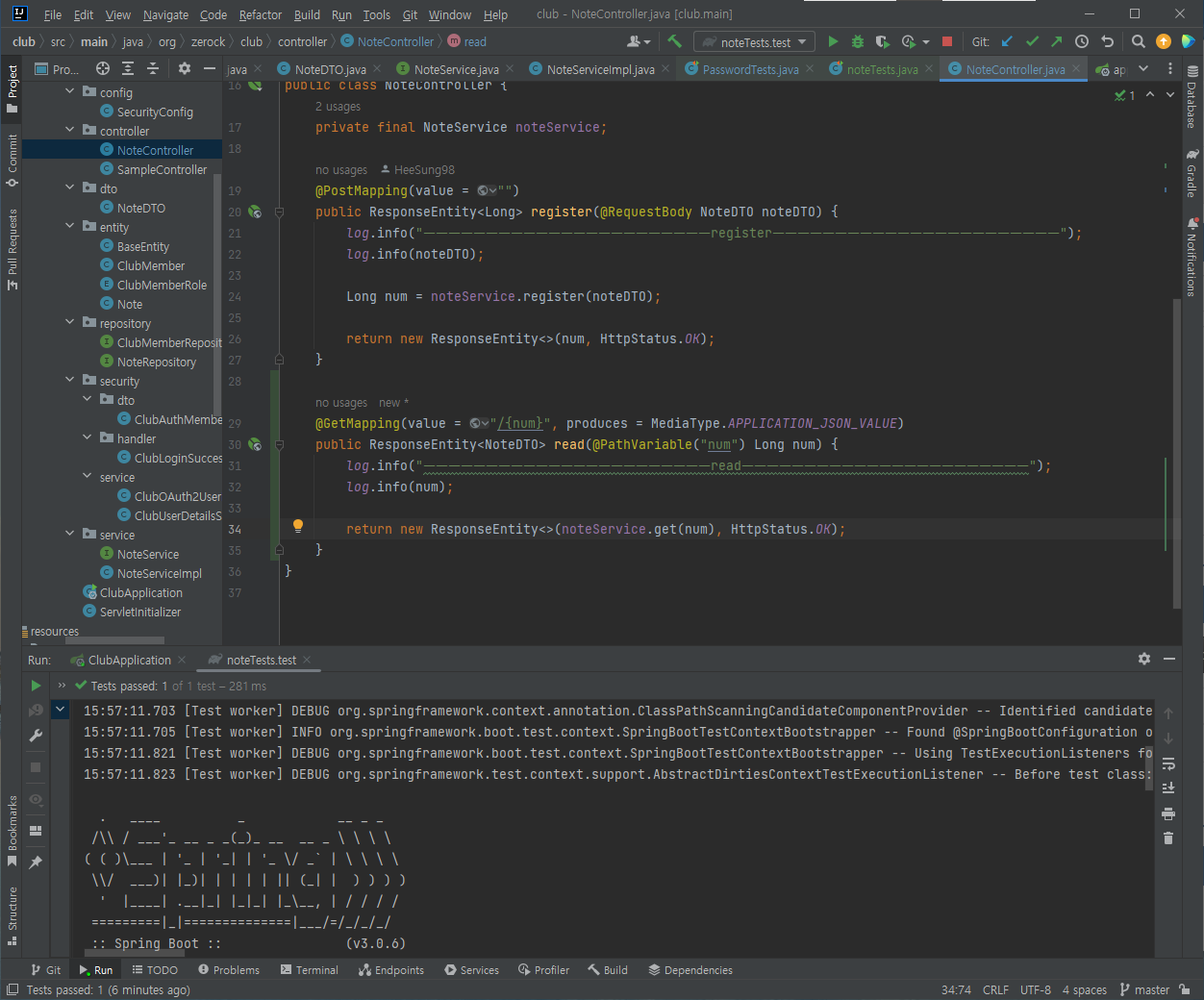Toggle Gradle tool window on right strip
Screen dimensions: 1204x1000
1192,173
